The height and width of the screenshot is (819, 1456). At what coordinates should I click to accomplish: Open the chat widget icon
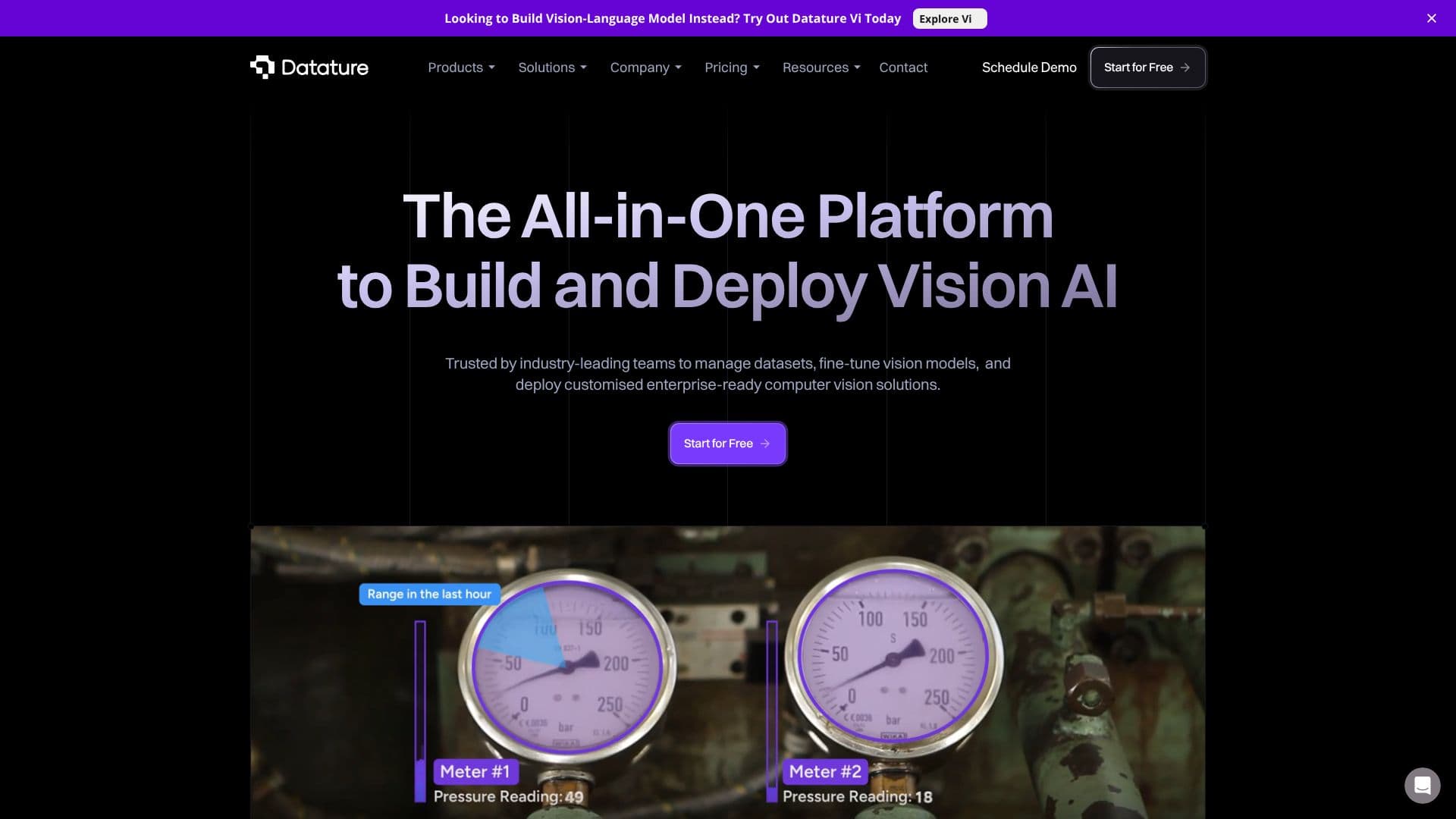(x=1422, y=785)
